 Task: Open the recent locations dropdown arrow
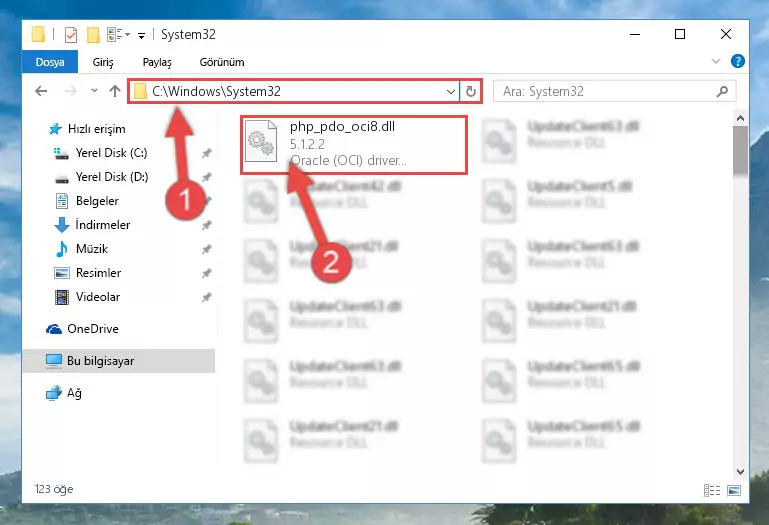point(94,91)
